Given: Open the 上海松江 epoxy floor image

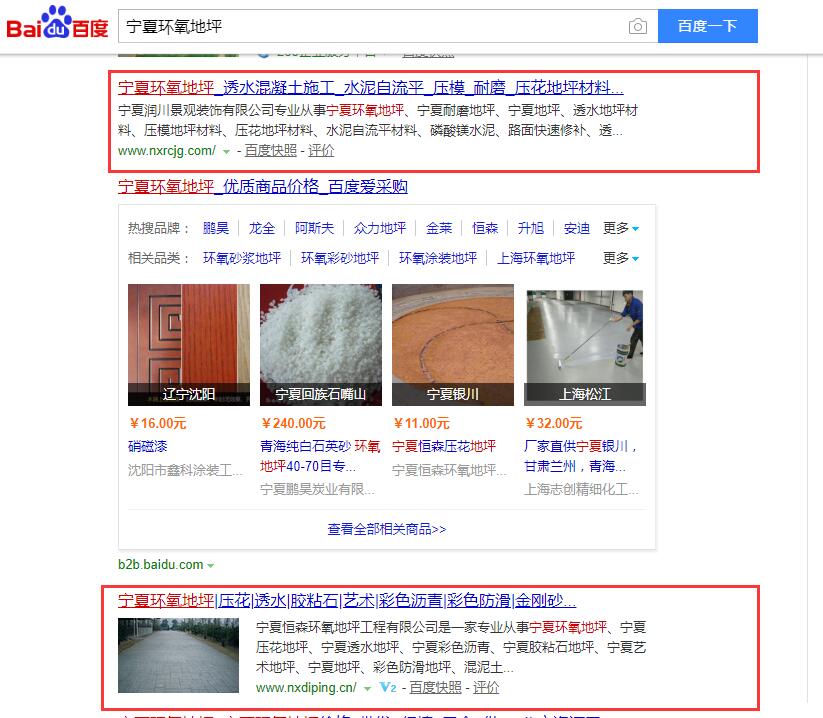Looking at the screenshot, I should pyautogui.click(x=585, y=345).
